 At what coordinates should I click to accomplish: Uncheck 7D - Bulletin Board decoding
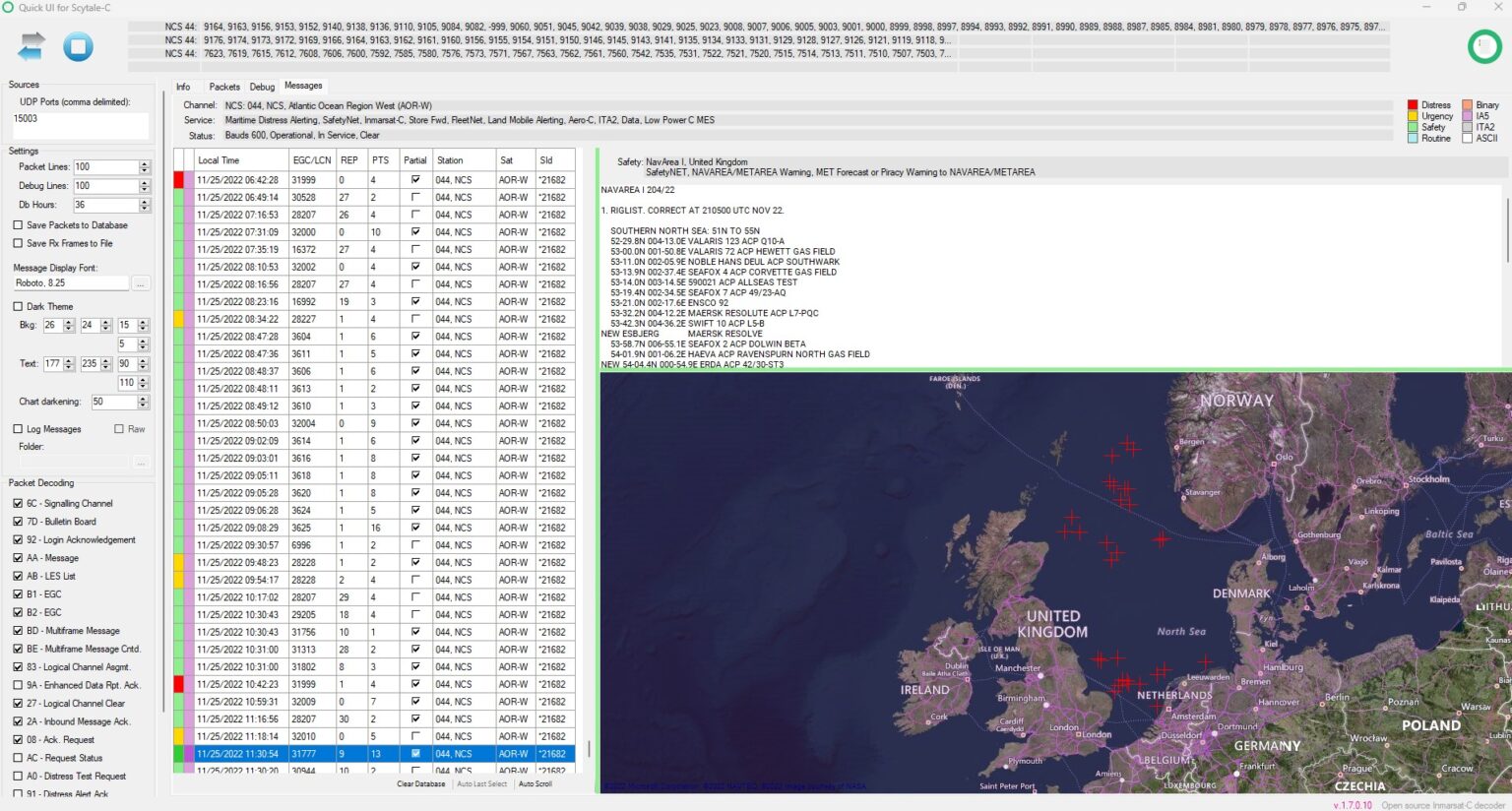coord(17,521)
